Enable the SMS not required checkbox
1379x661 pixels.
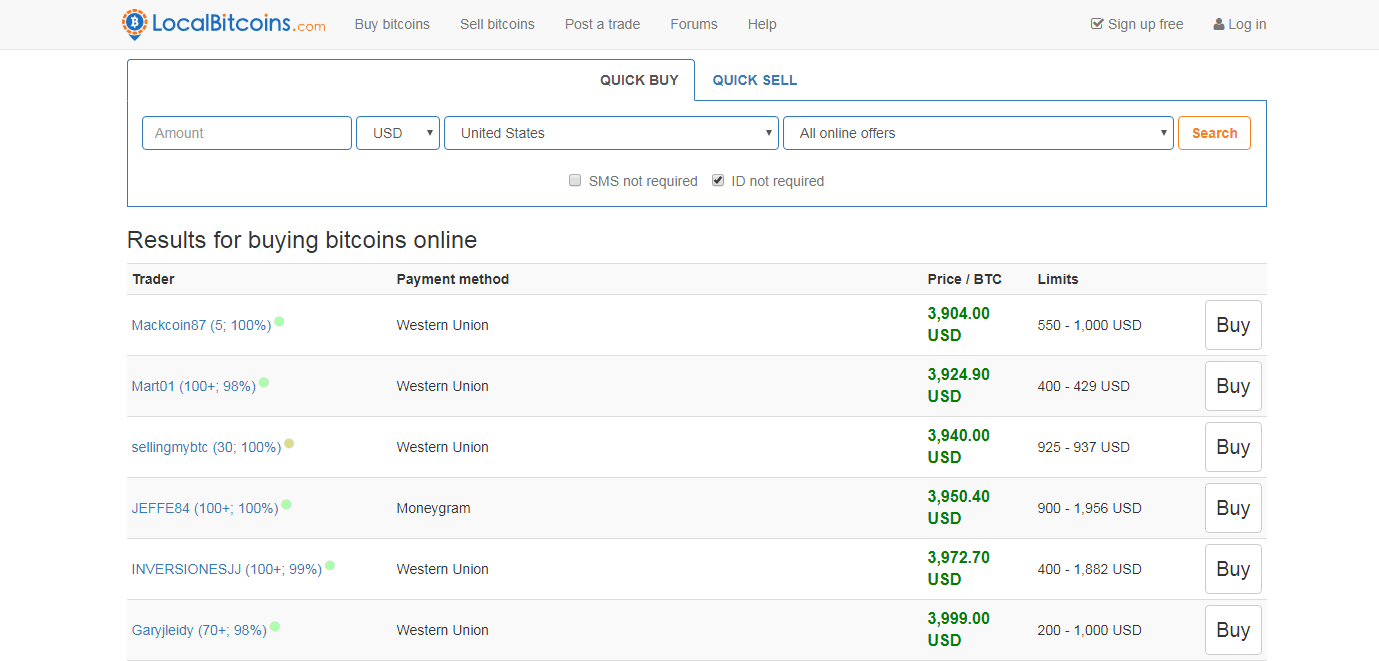coord(575,181)
